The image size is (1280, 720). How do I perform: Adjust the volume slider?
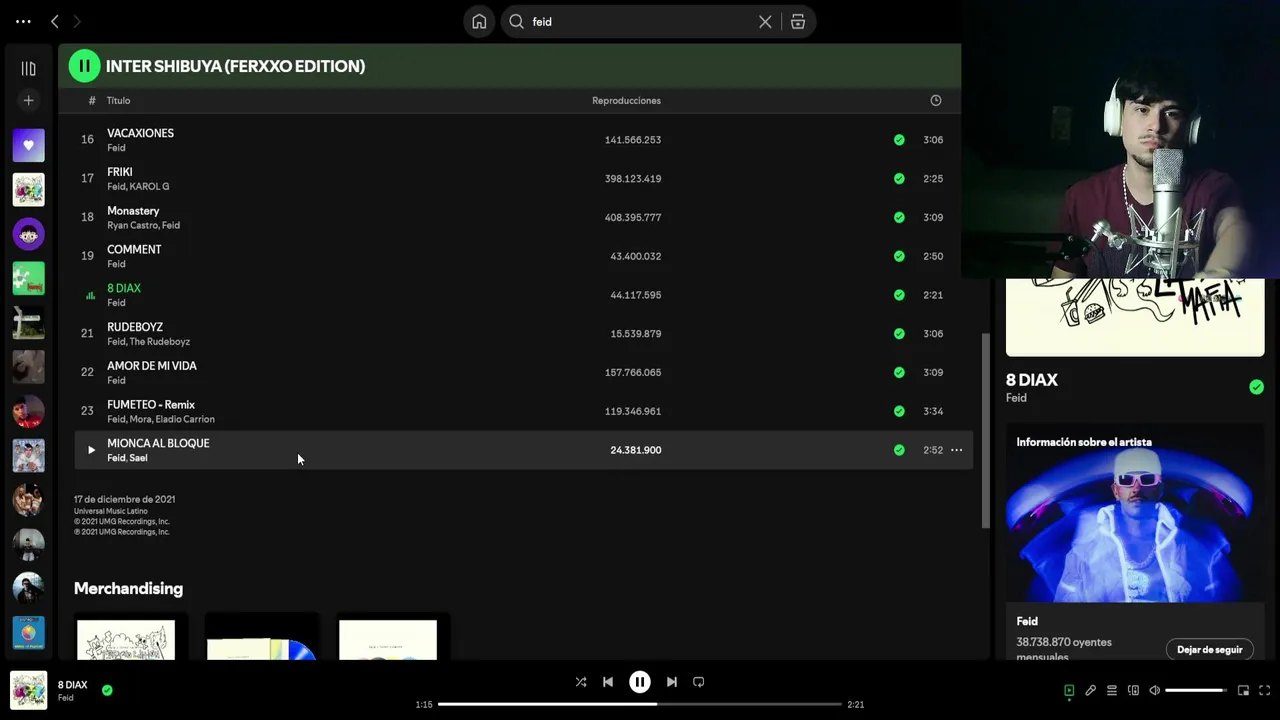1196,690
